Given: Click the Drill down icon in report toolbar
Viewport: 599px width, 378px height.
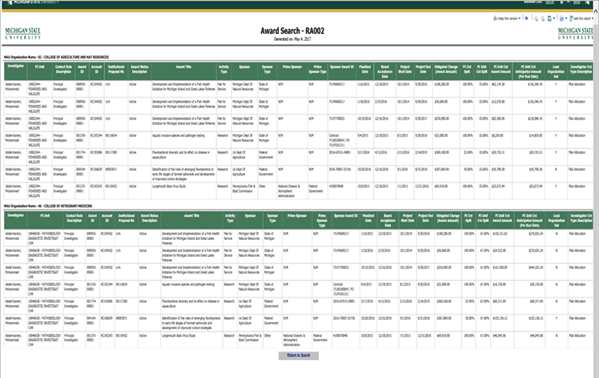Looking at the screenshot, I should coord(536,19).
